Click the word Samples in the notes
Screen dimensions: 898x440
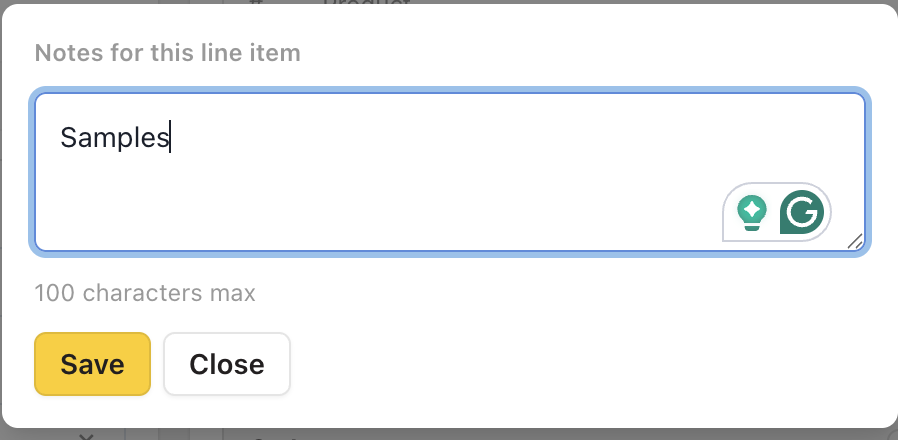tap(115, 137)
